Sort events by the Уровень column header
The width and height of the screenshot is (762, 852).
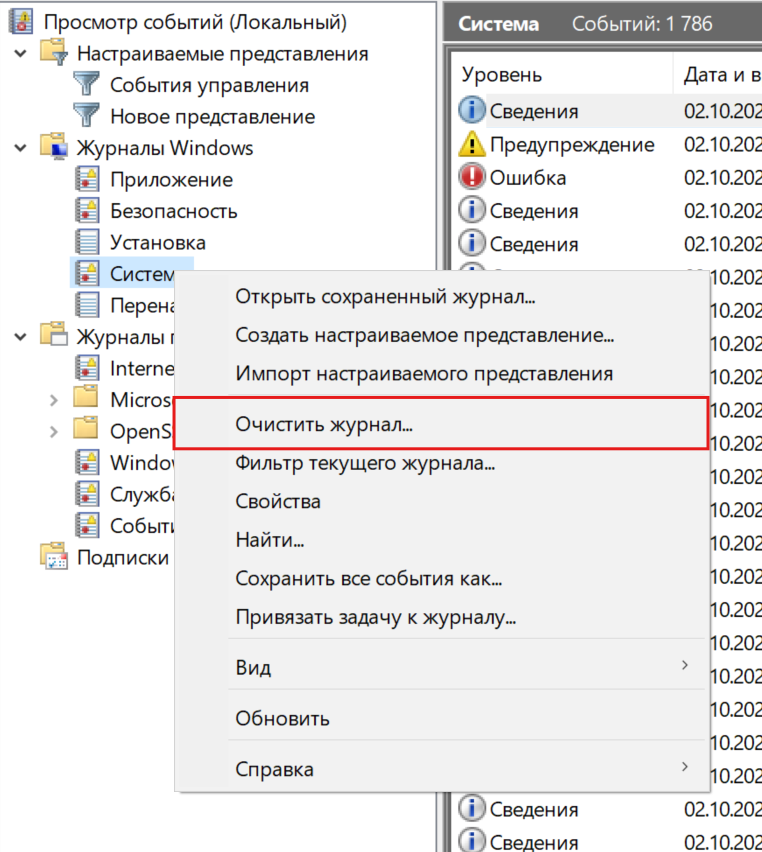click(x=502, y=75)
